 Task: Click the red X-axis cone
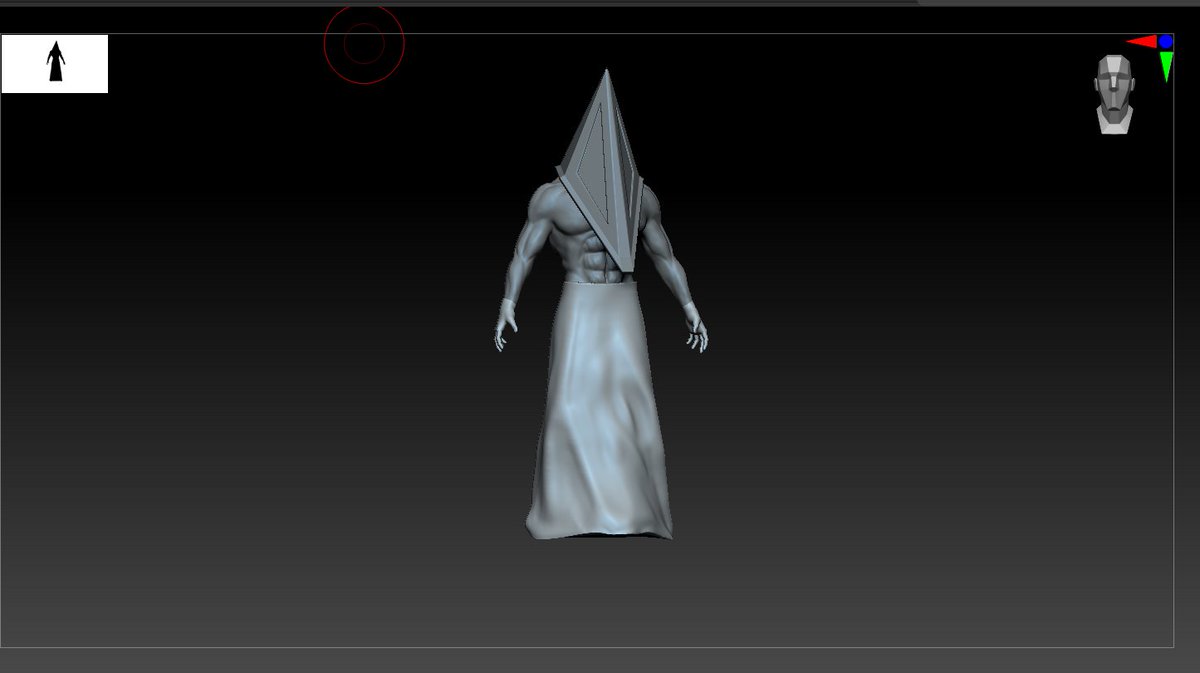(1141, 42)
